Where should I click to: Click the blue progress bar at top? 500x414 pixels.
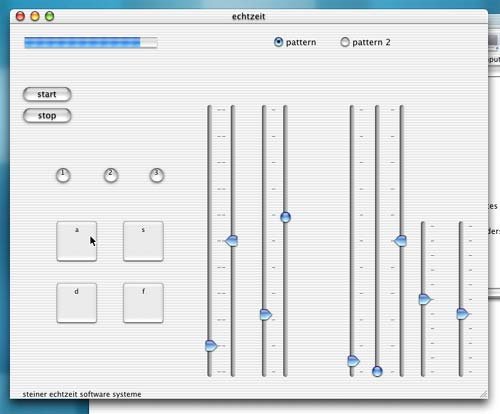(x=91, y=43)
